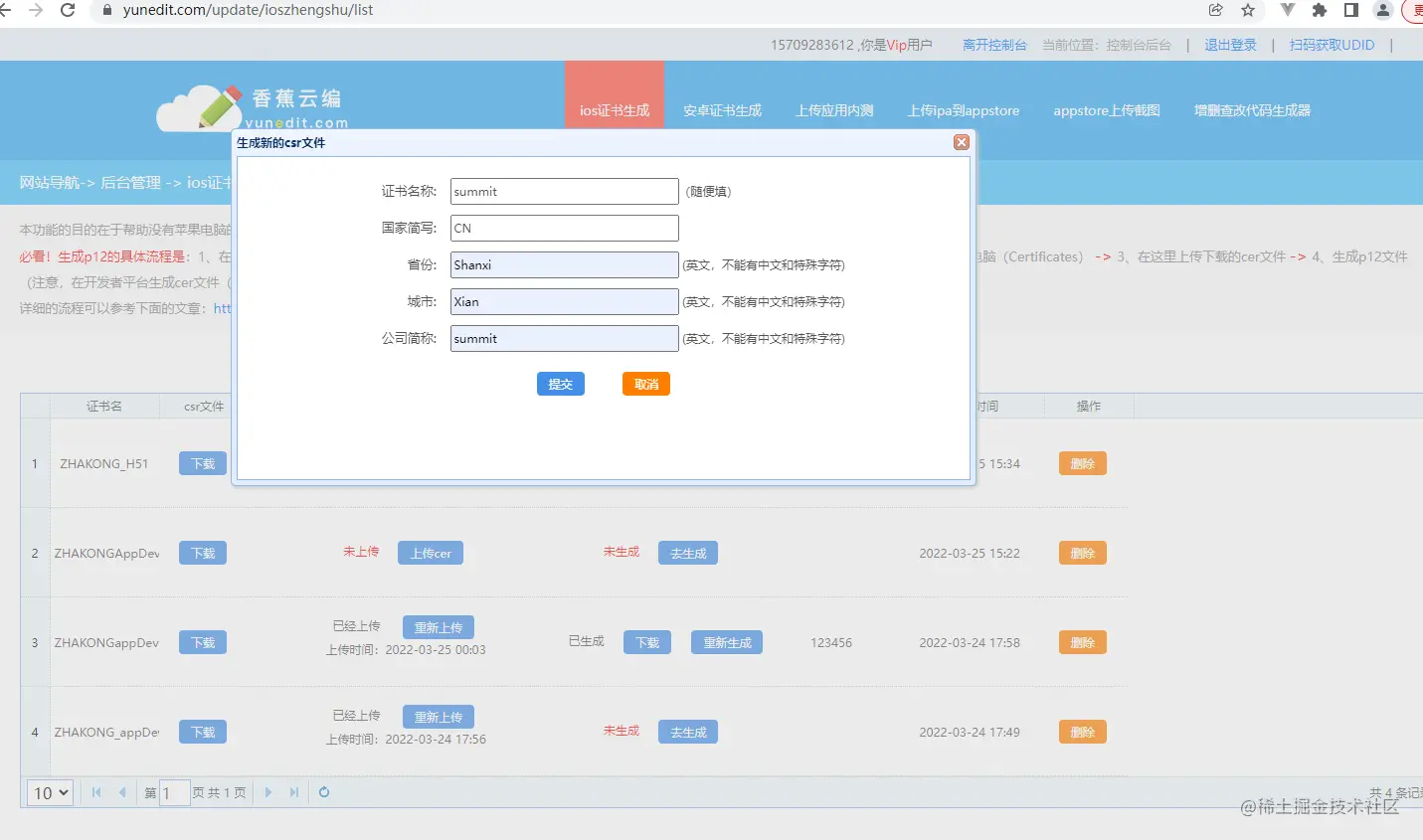Reload the page with browser refresh icon

(67, 11)
